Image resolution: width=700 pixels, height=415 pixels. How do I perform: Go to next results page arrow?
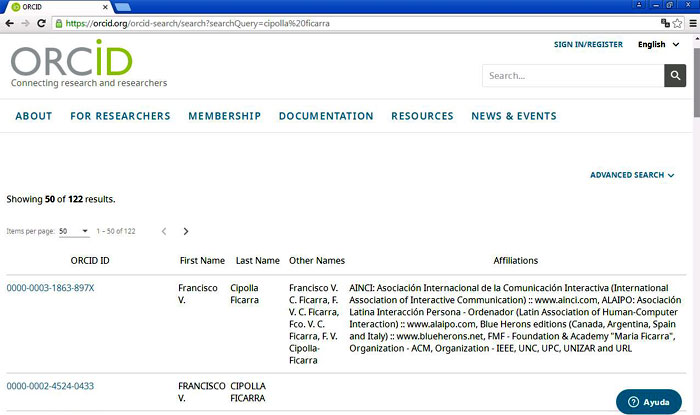pyautogui.click(x=186, y=231)
